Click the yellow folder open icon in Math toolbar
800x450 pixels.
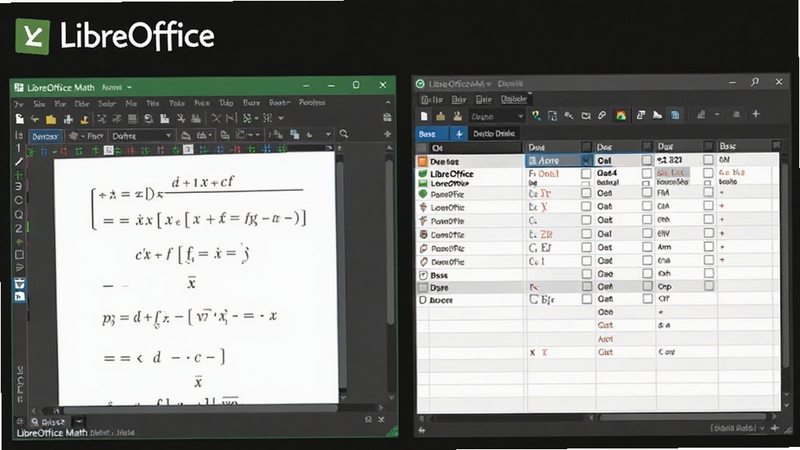tap(51, 119)
